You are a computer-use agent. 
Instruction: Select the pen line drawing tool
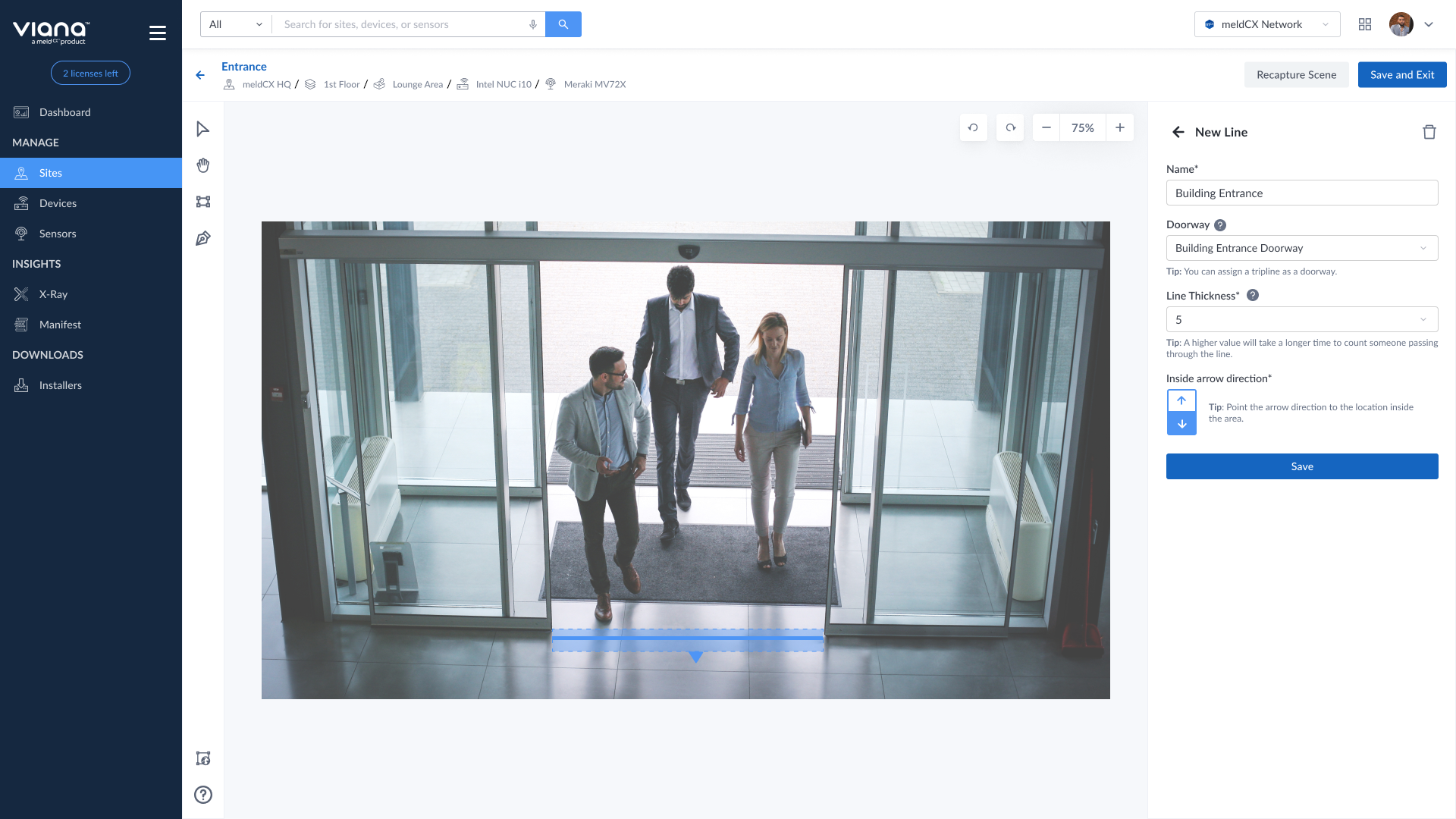202,238
